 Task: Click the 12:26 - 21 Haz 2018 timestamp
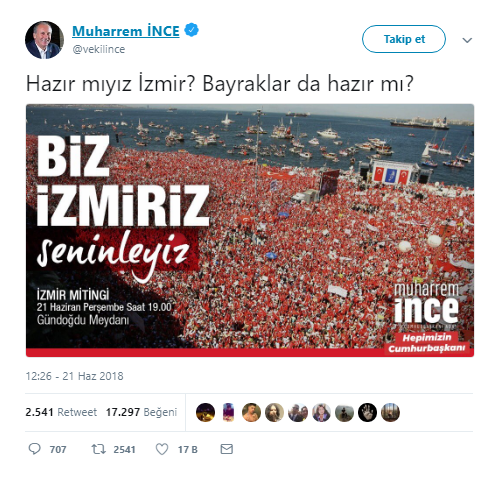pyautogui.click(x=75, y=376)
